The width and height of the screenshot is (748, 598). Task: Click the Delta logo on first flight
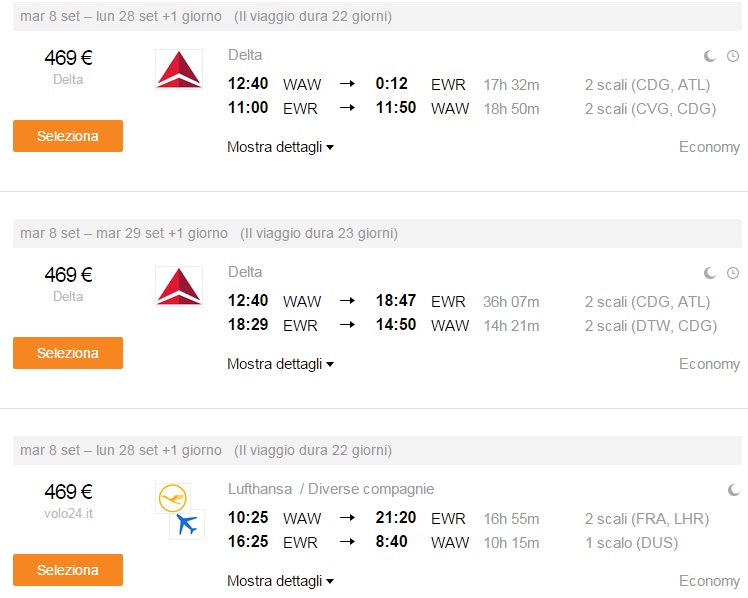(179, 69)
